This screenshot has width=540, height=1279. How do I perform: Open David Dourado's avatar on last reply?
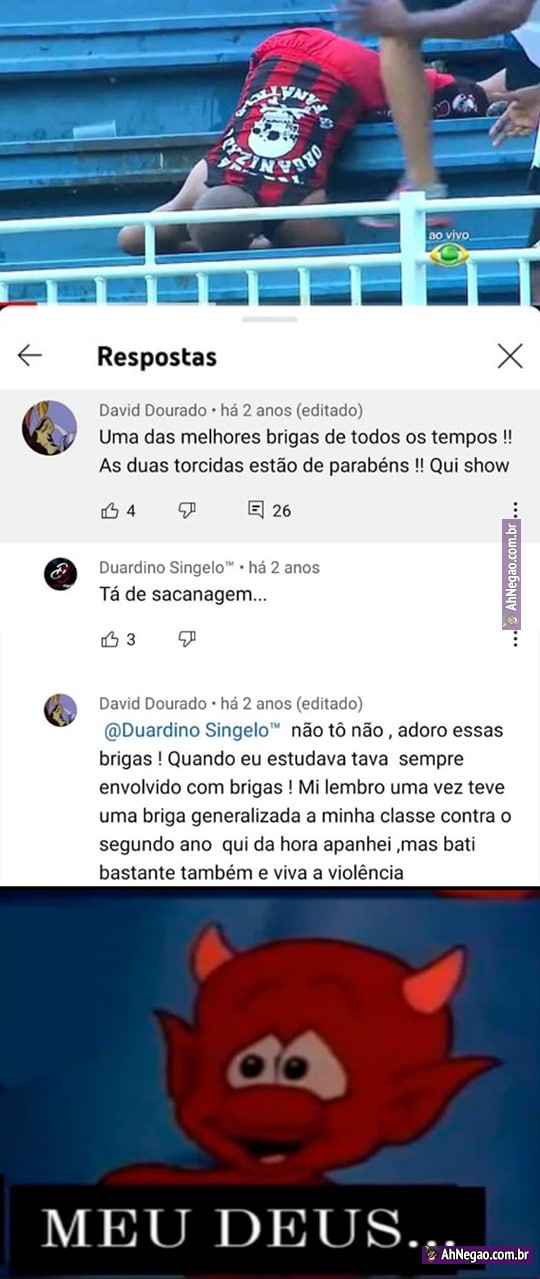coord(60,710)
